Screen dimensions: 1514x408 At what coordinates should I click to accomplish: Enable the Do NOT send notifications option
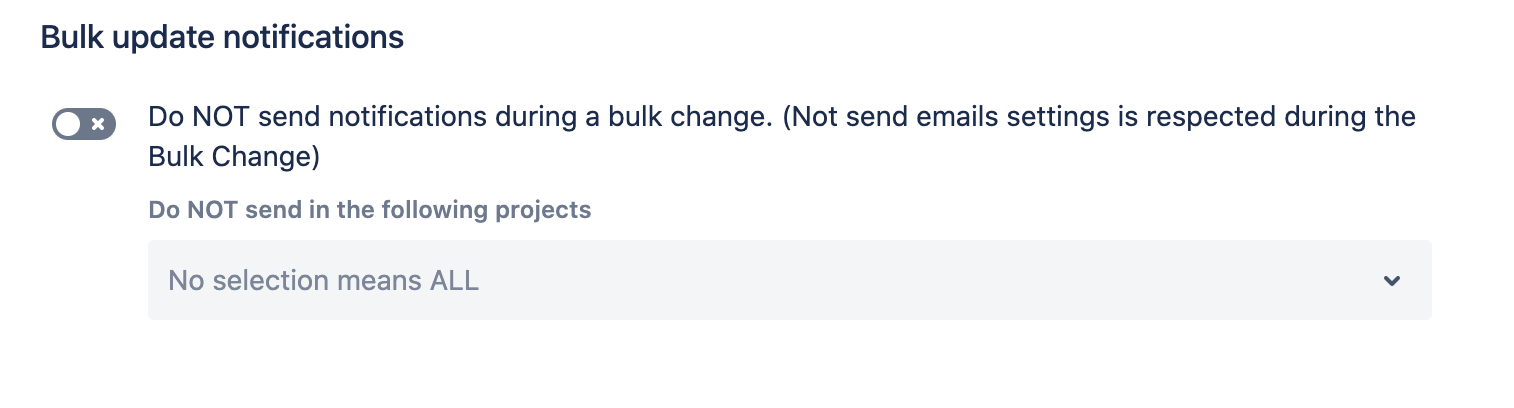[x=84, y=124]
